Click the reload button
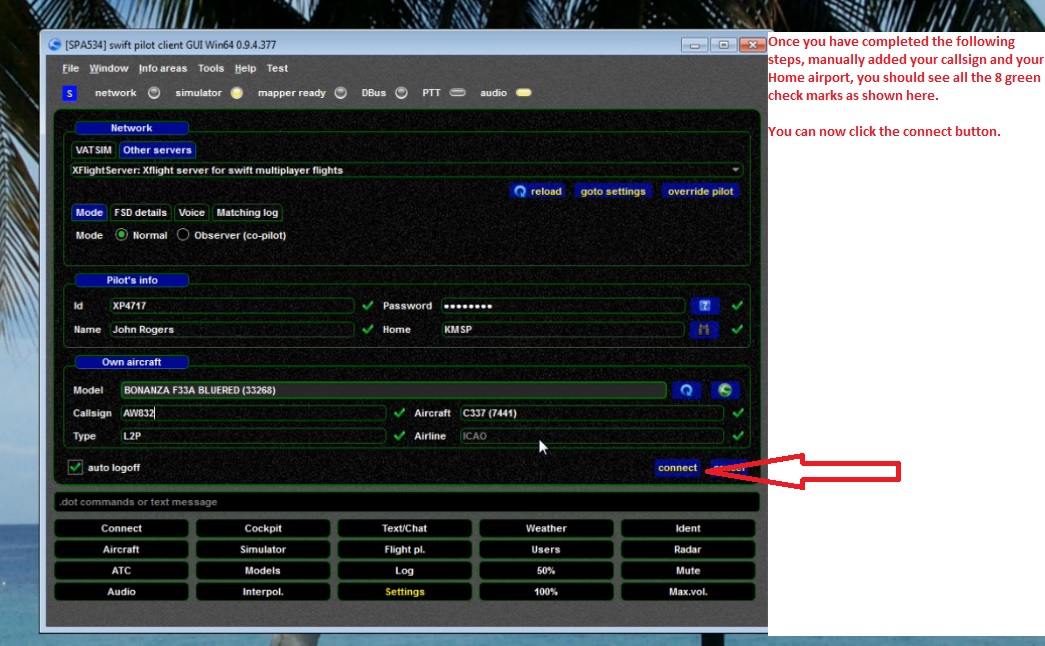This screenshot has height=646, width=1045. click(x=537, y=192)
